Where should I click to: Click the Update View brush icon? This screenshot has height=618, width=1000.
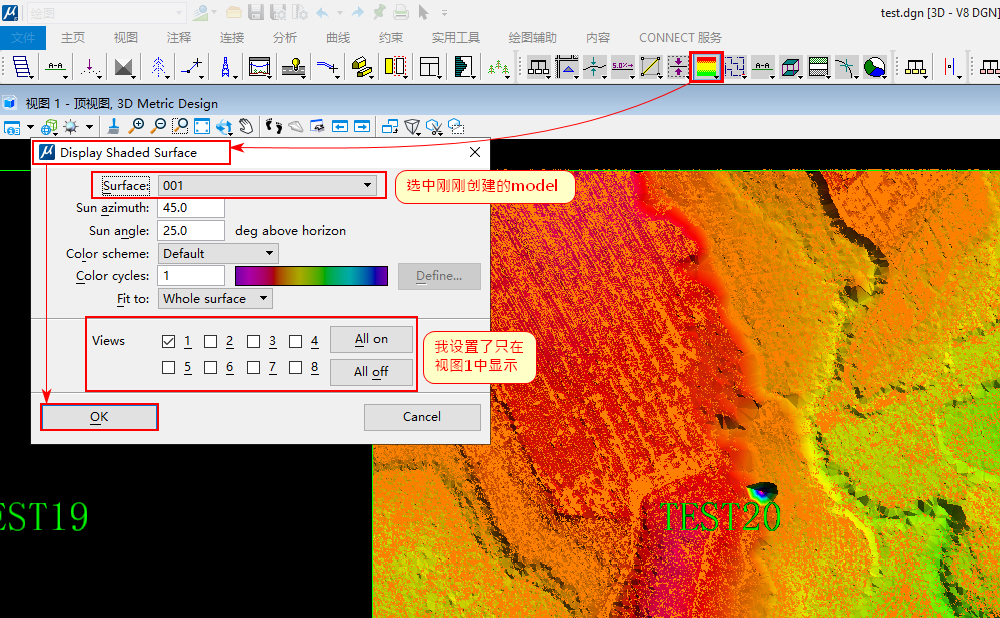point(113,127)
